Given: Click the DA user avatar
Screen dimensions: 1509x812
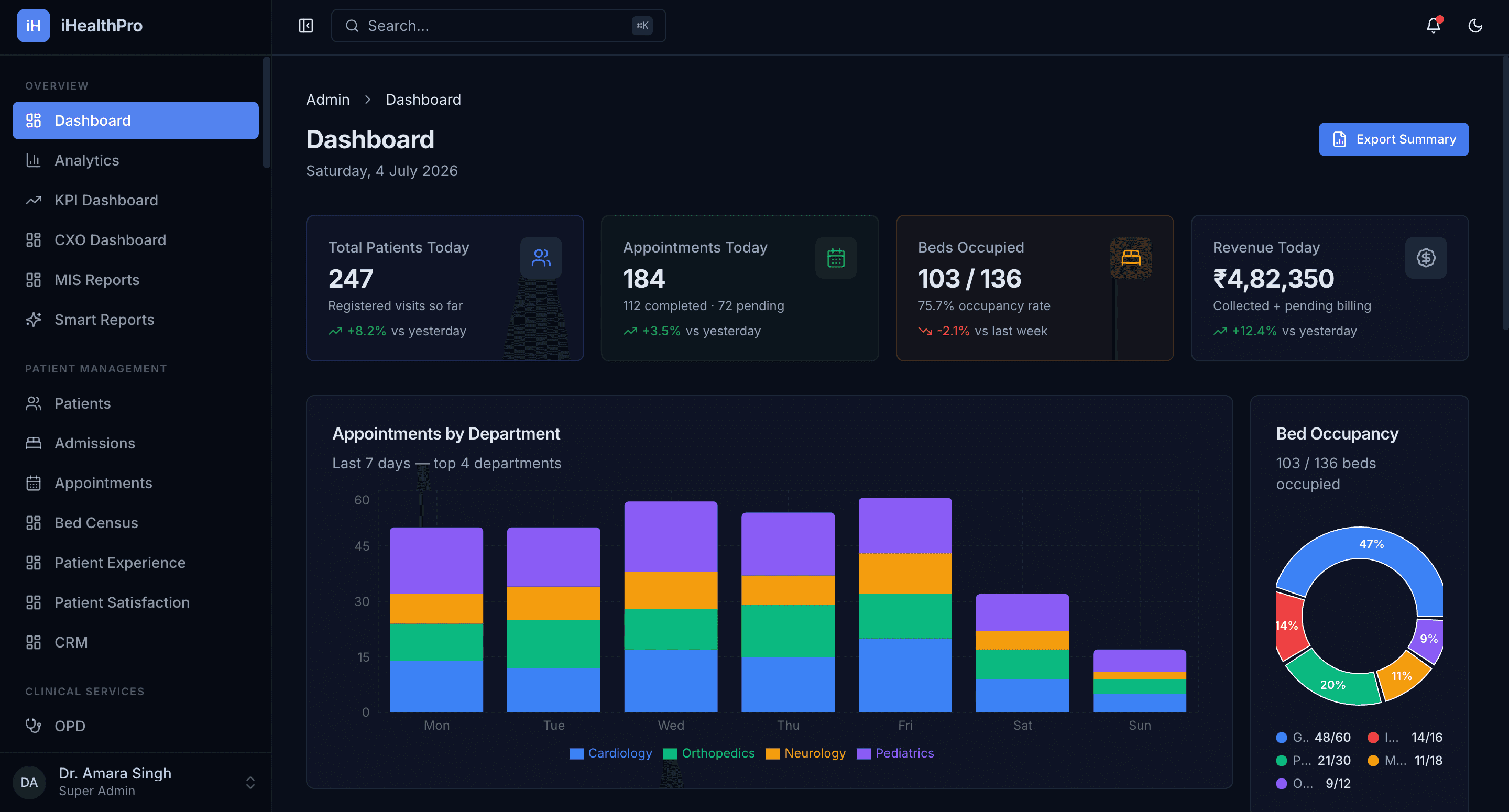Looking at the screenshot, I should [29, 783].
